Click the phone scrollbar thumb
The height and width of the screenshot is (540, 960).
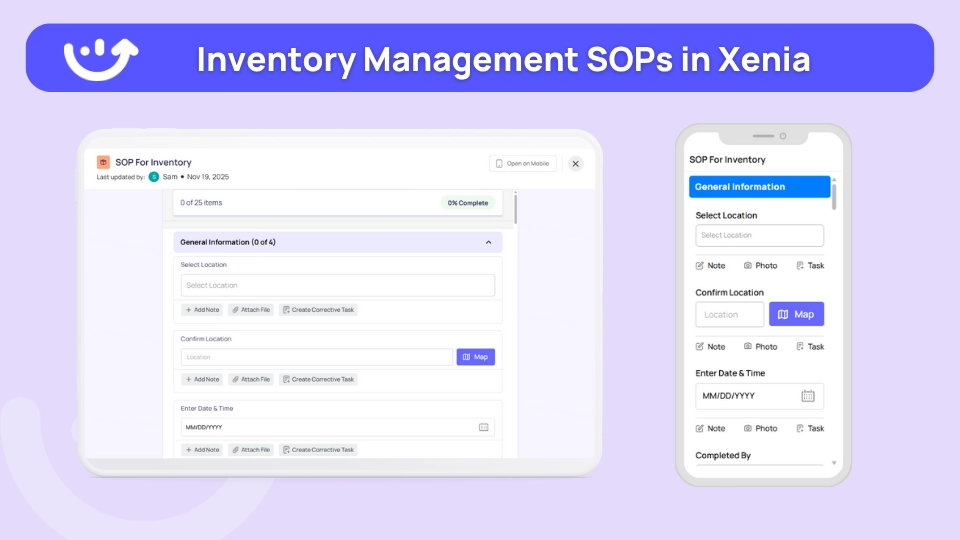[834, 197]
